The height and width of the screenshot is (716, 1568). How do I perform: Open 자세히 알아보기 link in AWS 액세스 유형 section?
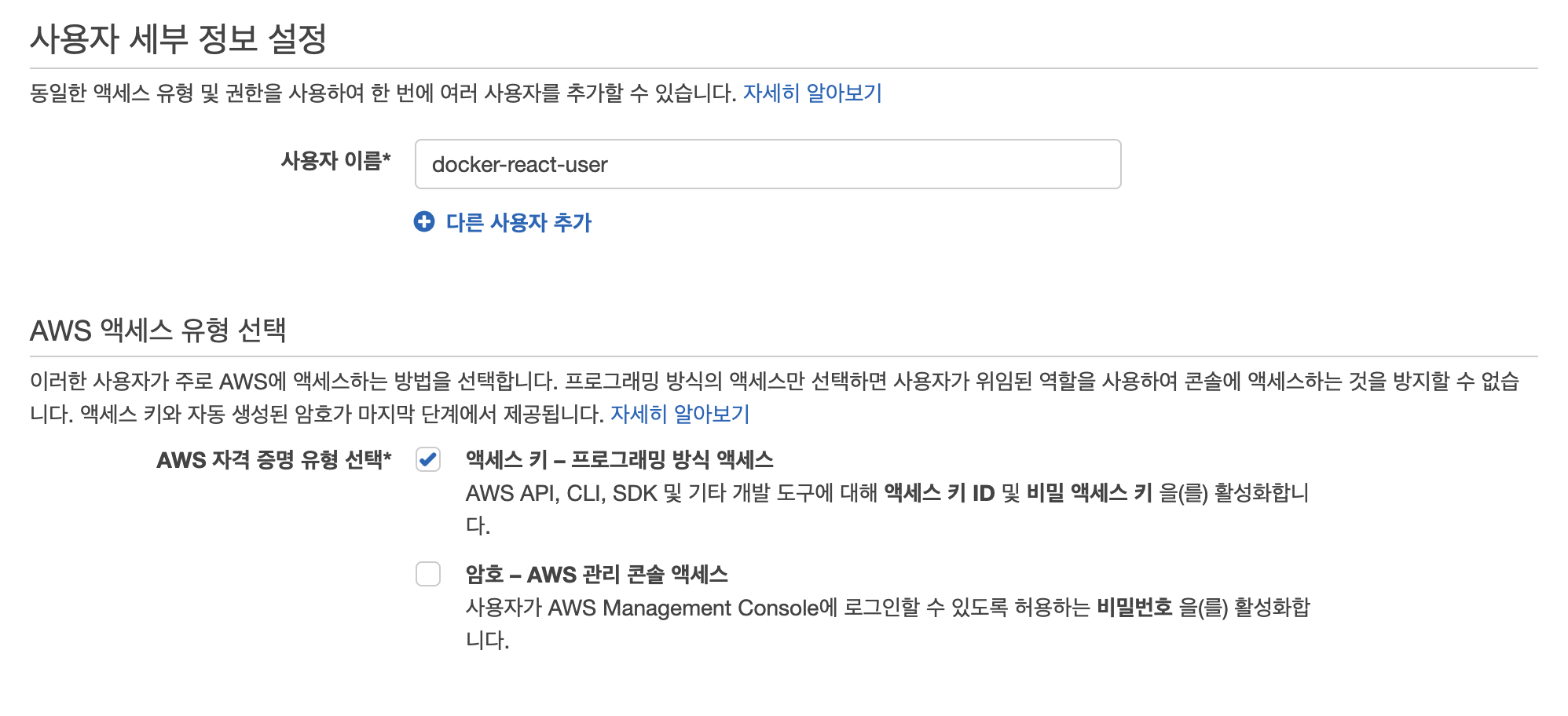(x=680, y=414)
